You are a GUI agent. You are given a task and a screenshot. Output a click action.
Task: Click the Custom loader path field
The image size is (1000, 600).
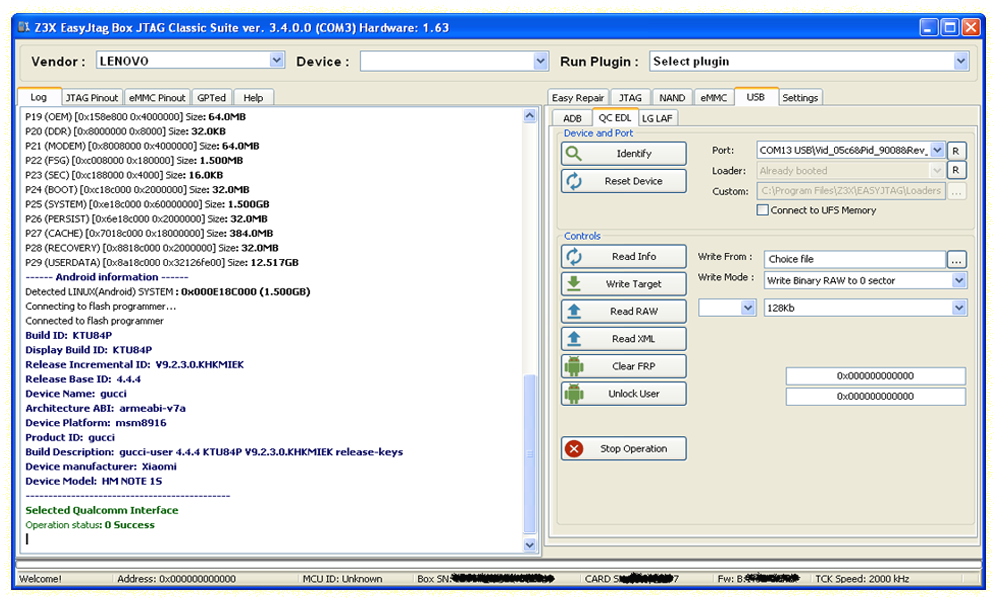point(851,191)
